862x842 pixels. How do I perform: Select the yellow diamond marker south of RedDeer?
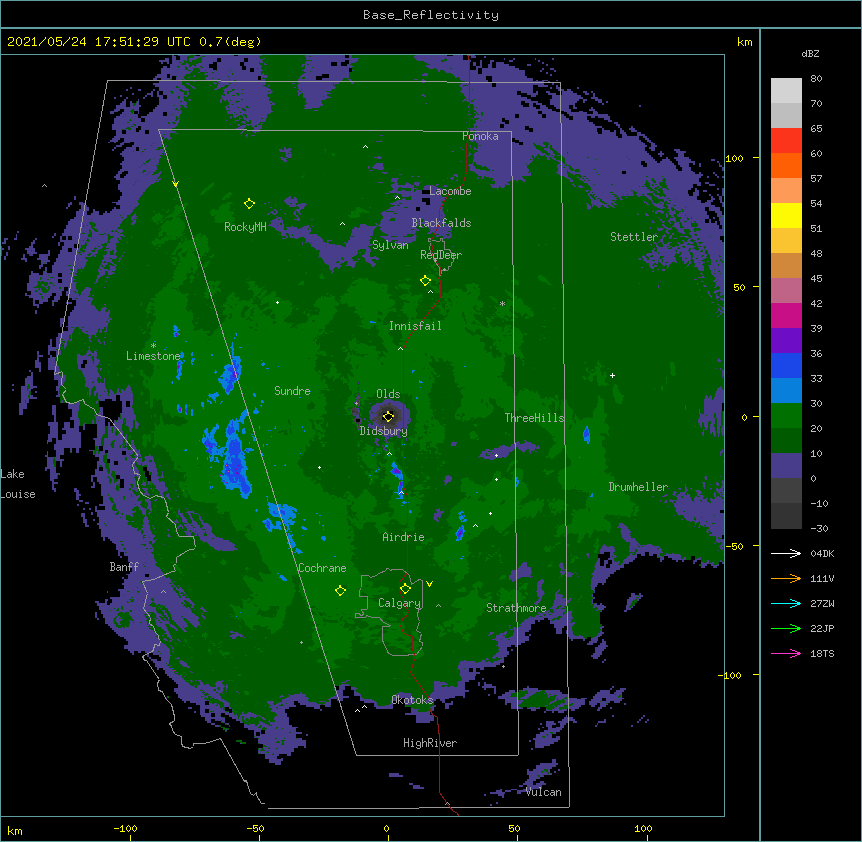pos(425,281)
